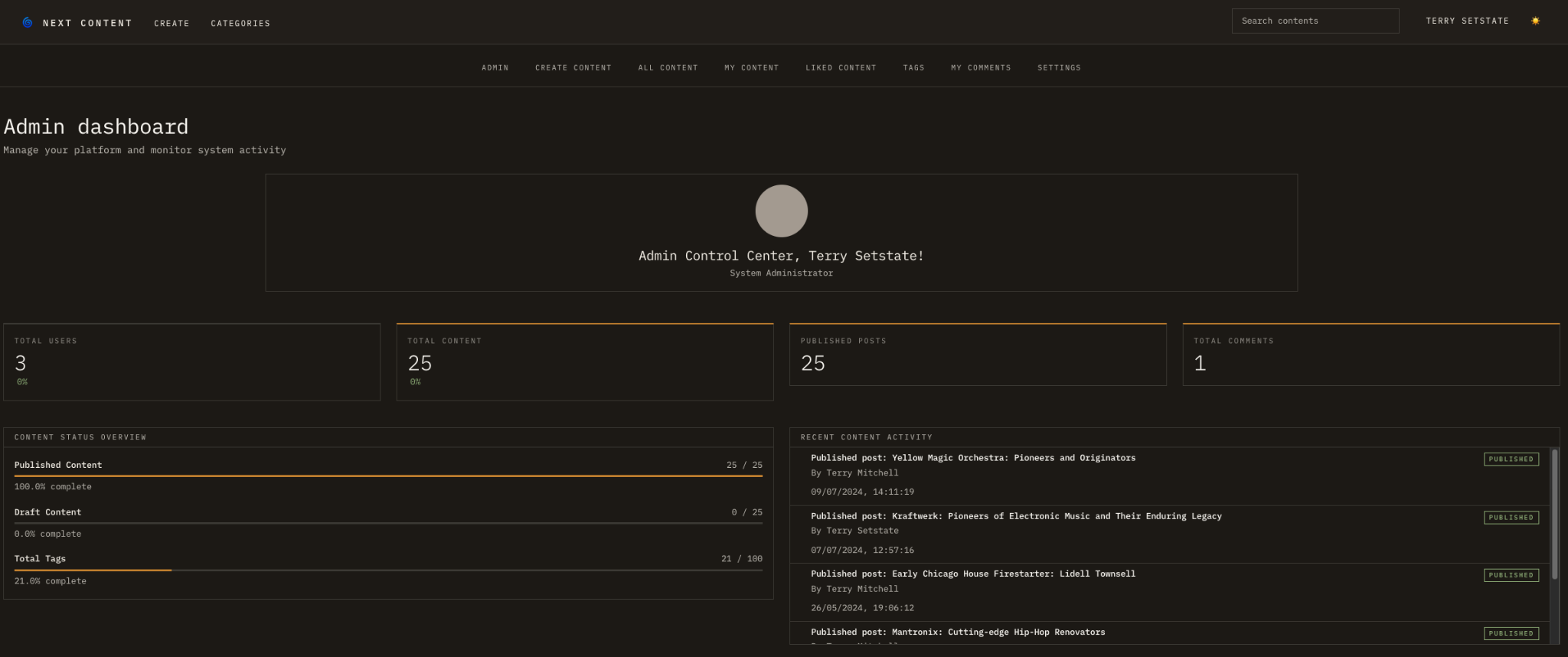1568x657 pixels.
Task: Click the 09/07/2024, 14:11:19 timestamp
Action: pos(862,492)
